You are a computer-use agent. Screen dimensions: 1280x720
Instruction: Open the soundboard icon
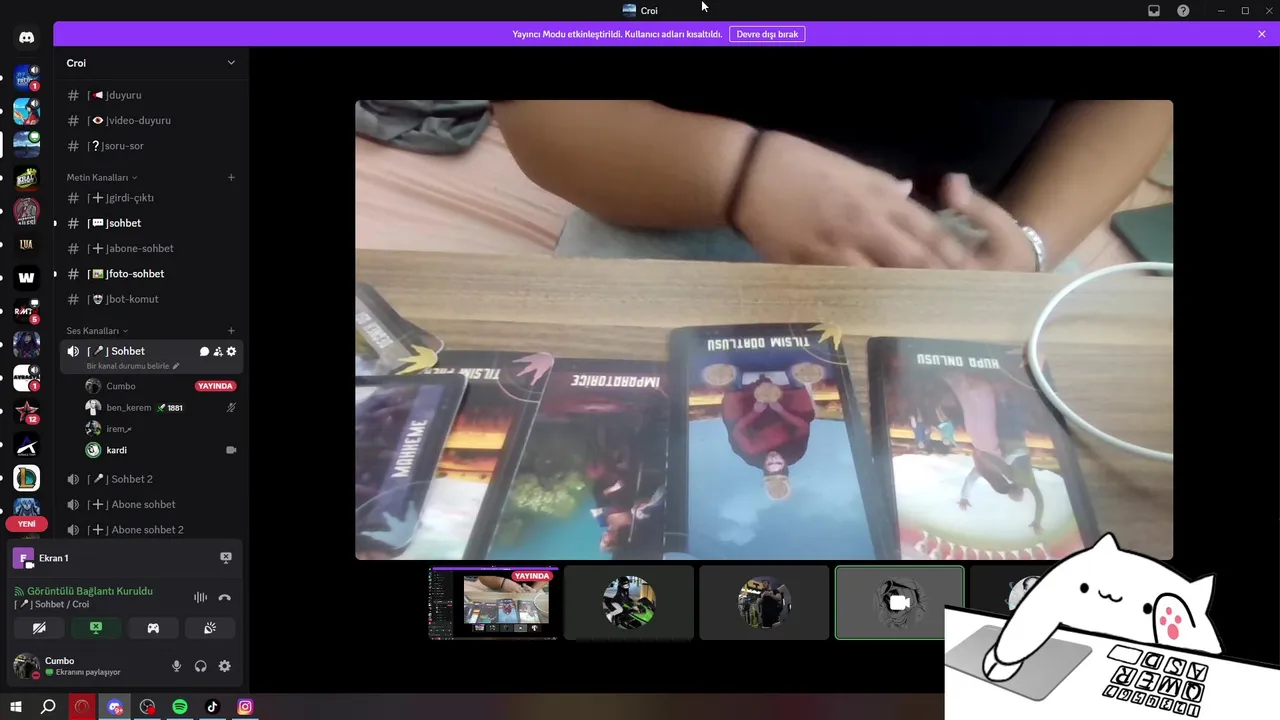click(x=210, y=628)
